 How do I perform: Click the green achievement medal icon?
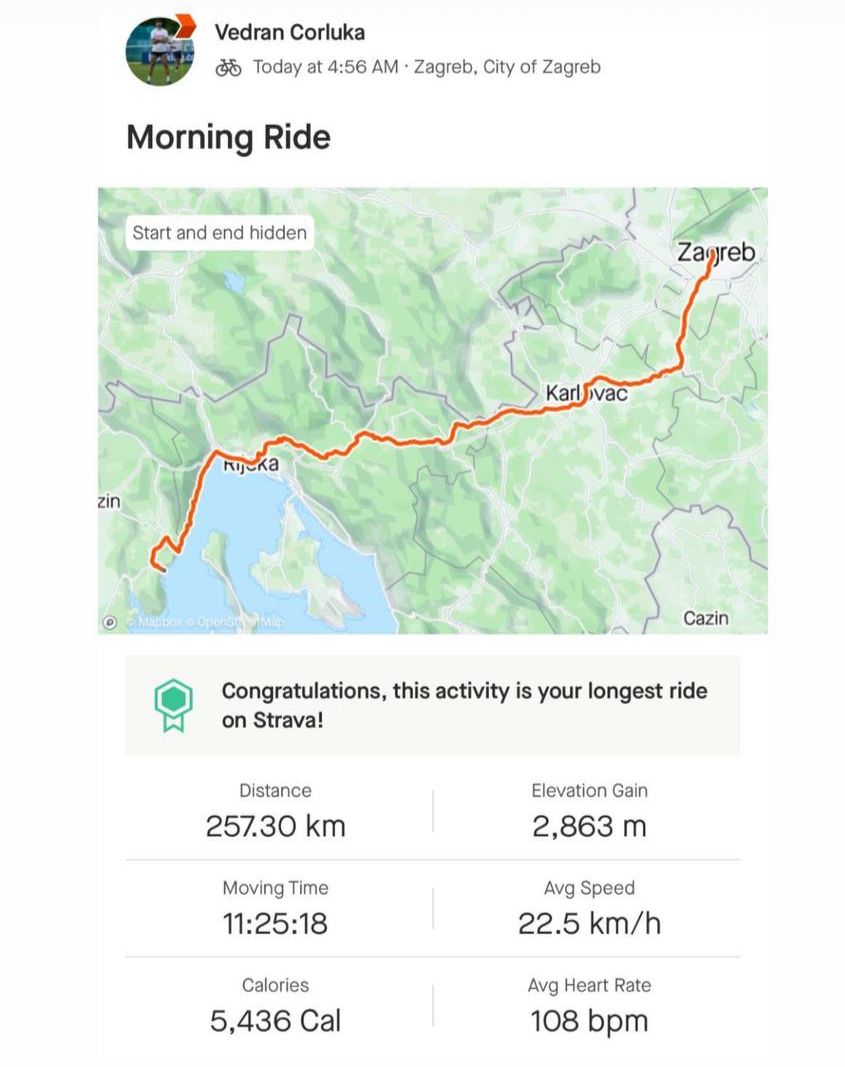tap(172, 706)
